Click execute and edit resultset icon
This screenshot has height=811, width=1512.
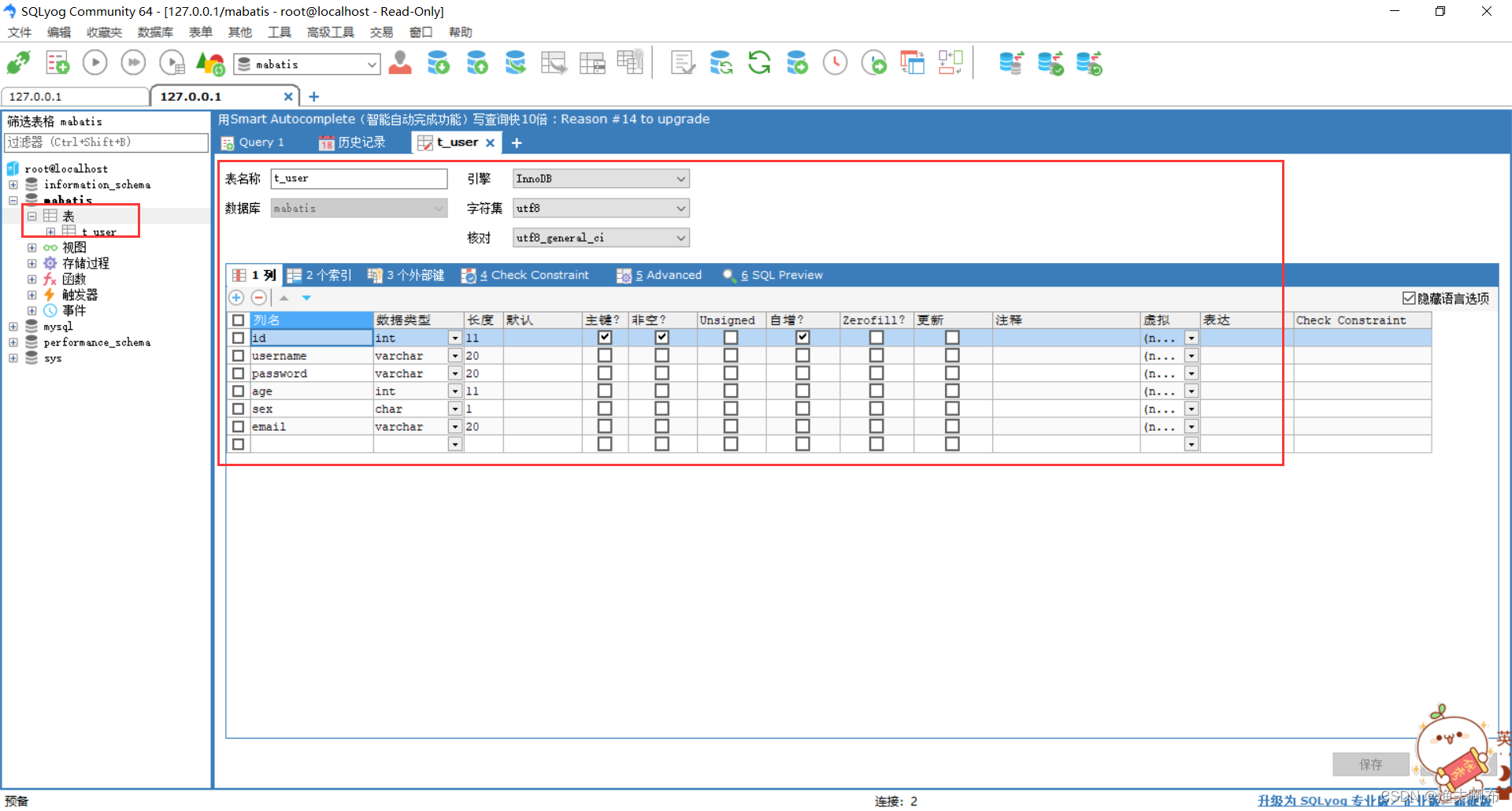coord(172,62)
